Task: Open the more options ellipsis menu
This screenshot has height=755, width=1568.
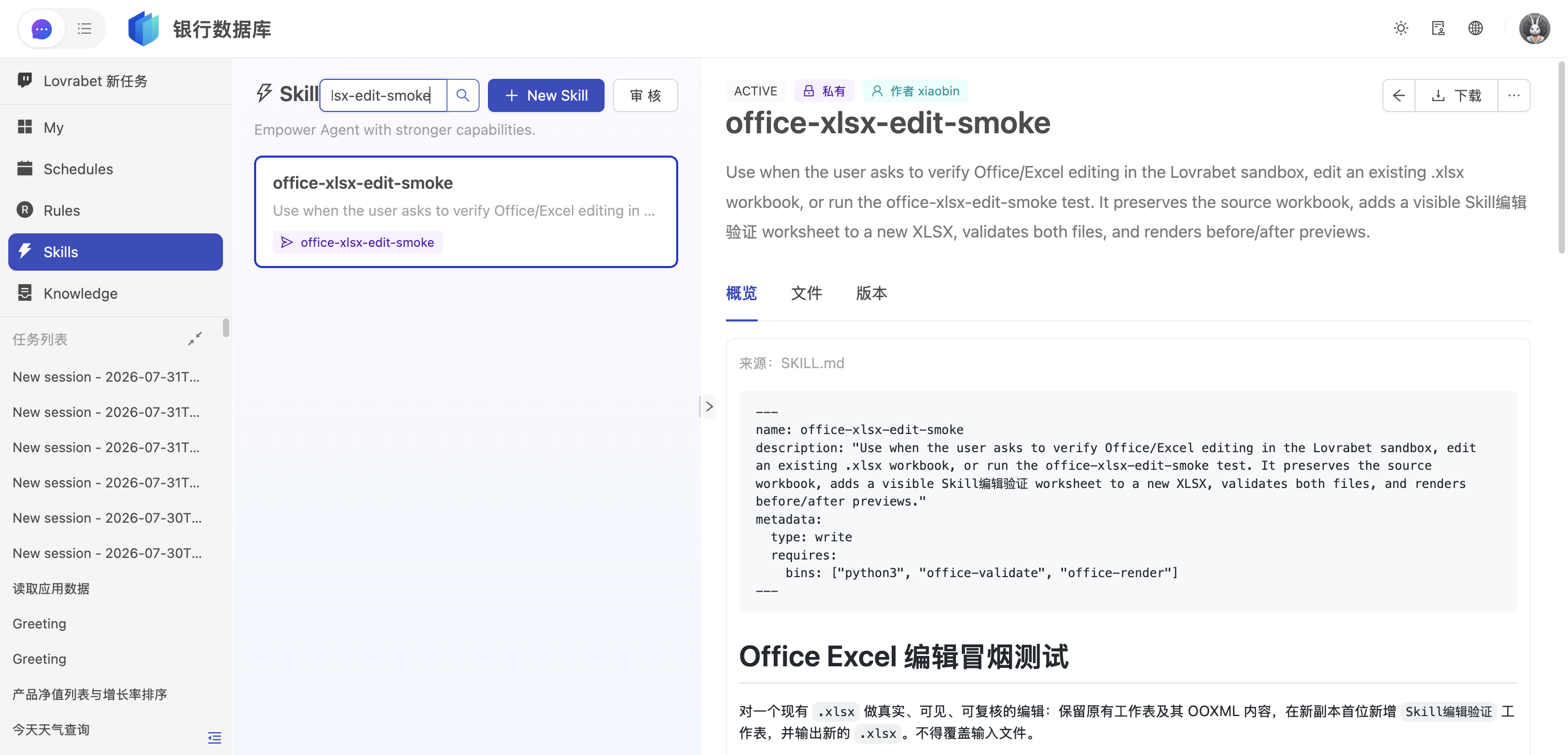Action: pyautogui.click(x=1514, y=95)
